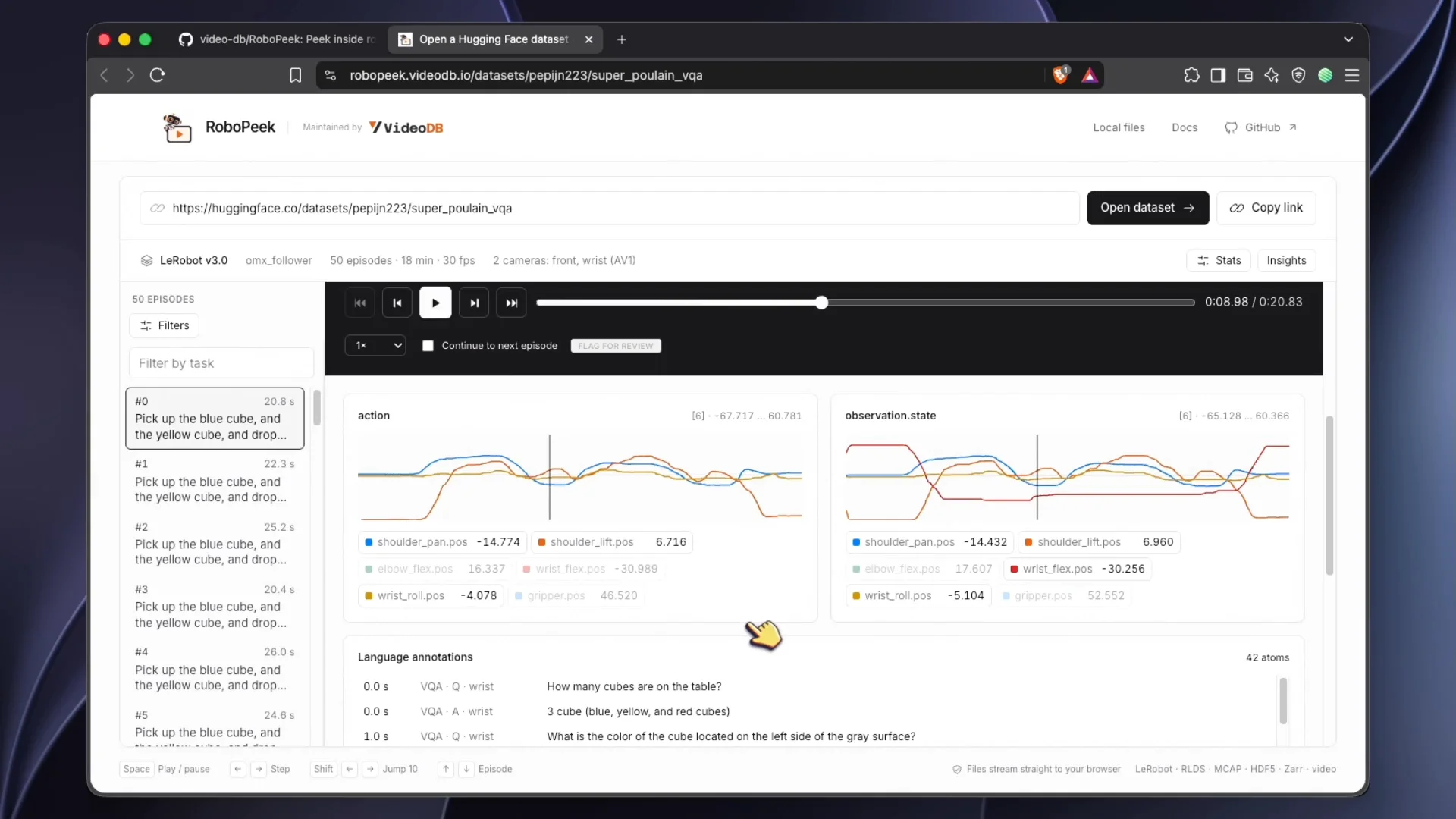Open the Docs navigation link
Viewport: 1456px width, 819px height.
click(x=1185, y=127)
